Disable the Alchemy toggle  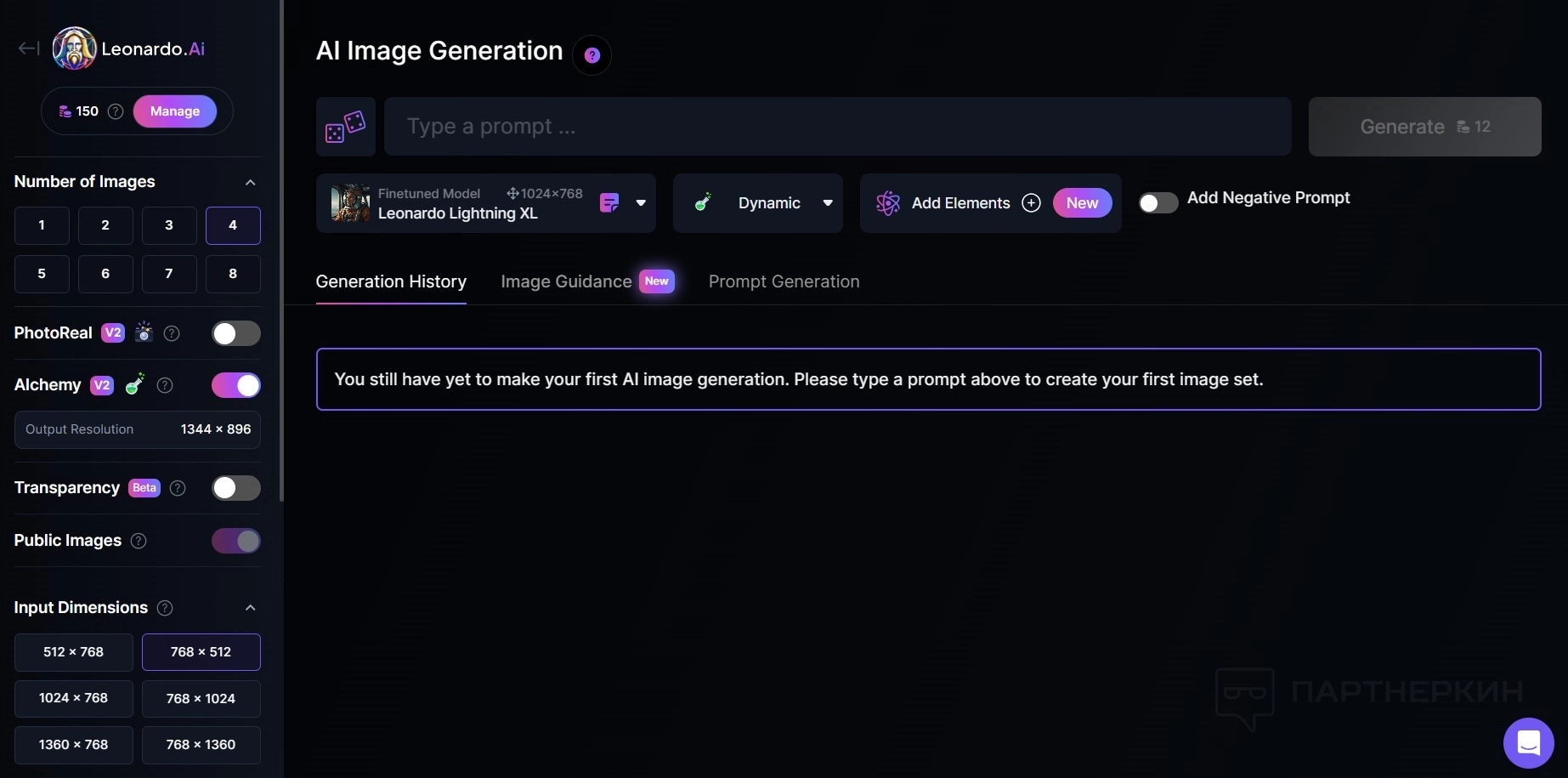(235, 385)
